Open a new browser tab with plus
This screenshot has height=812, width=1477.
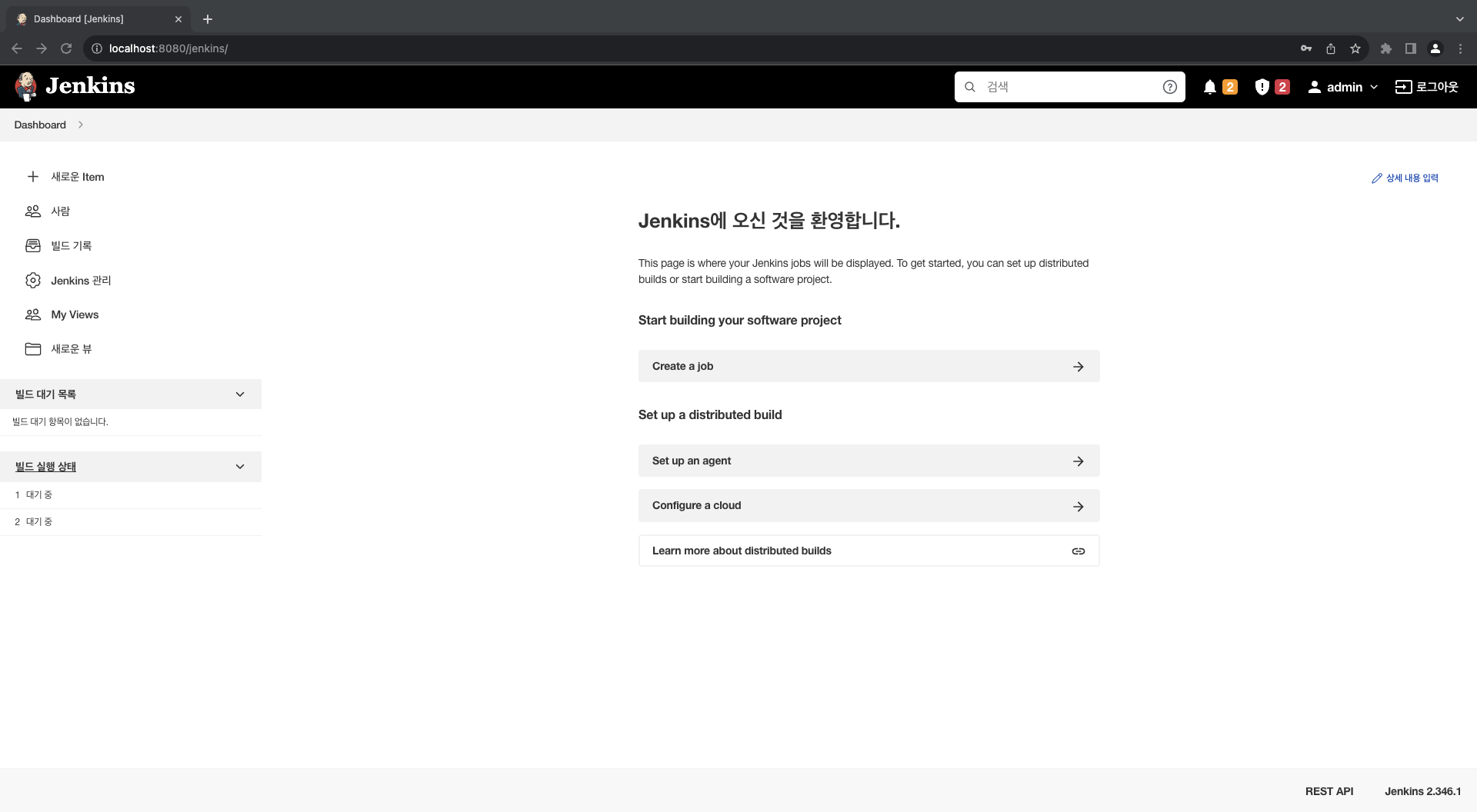(208, 19)
